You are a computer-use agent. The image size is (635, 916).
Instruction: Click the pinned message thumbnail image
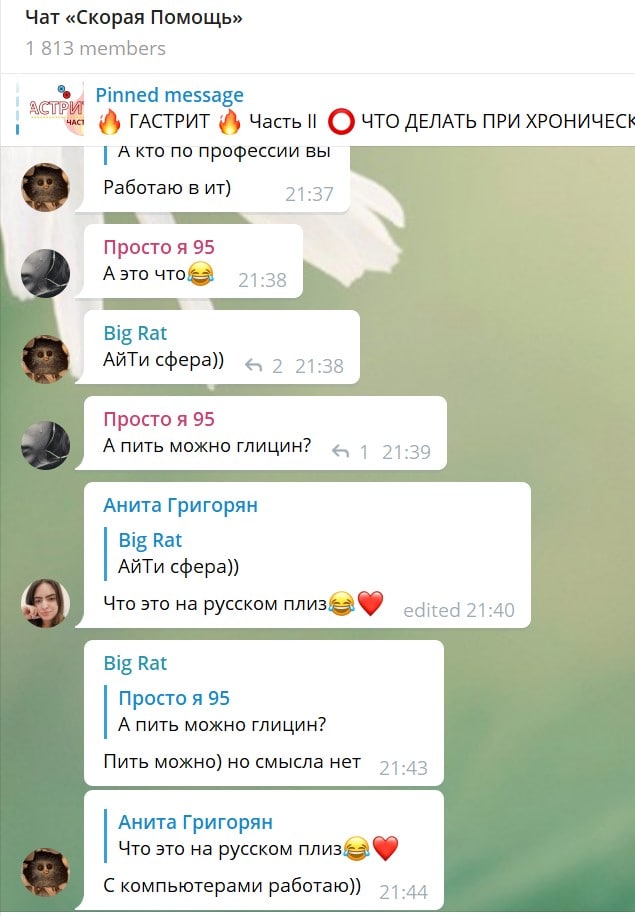(56, 109)
